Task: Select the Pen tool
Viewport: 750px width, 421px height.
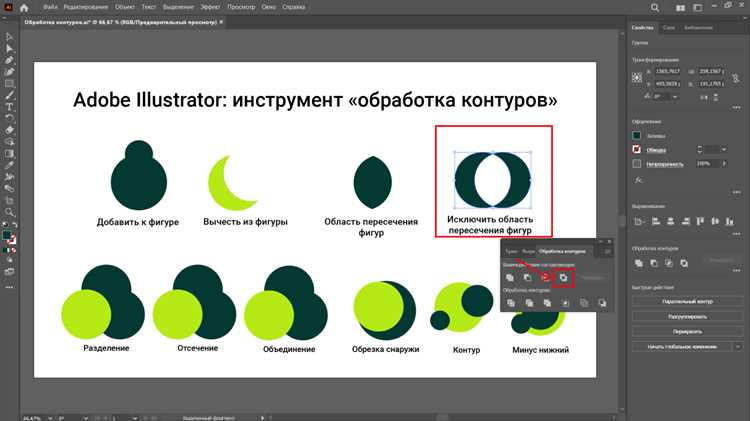Action: click(9, 60)
